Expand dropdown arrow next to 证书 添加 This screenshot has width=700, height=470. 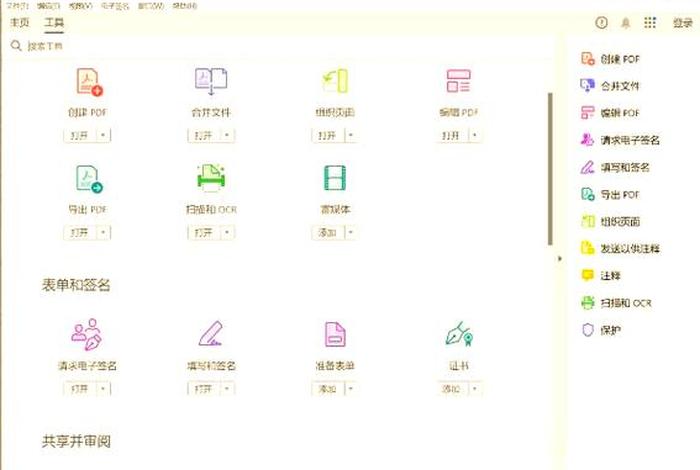tap(475, 389)
